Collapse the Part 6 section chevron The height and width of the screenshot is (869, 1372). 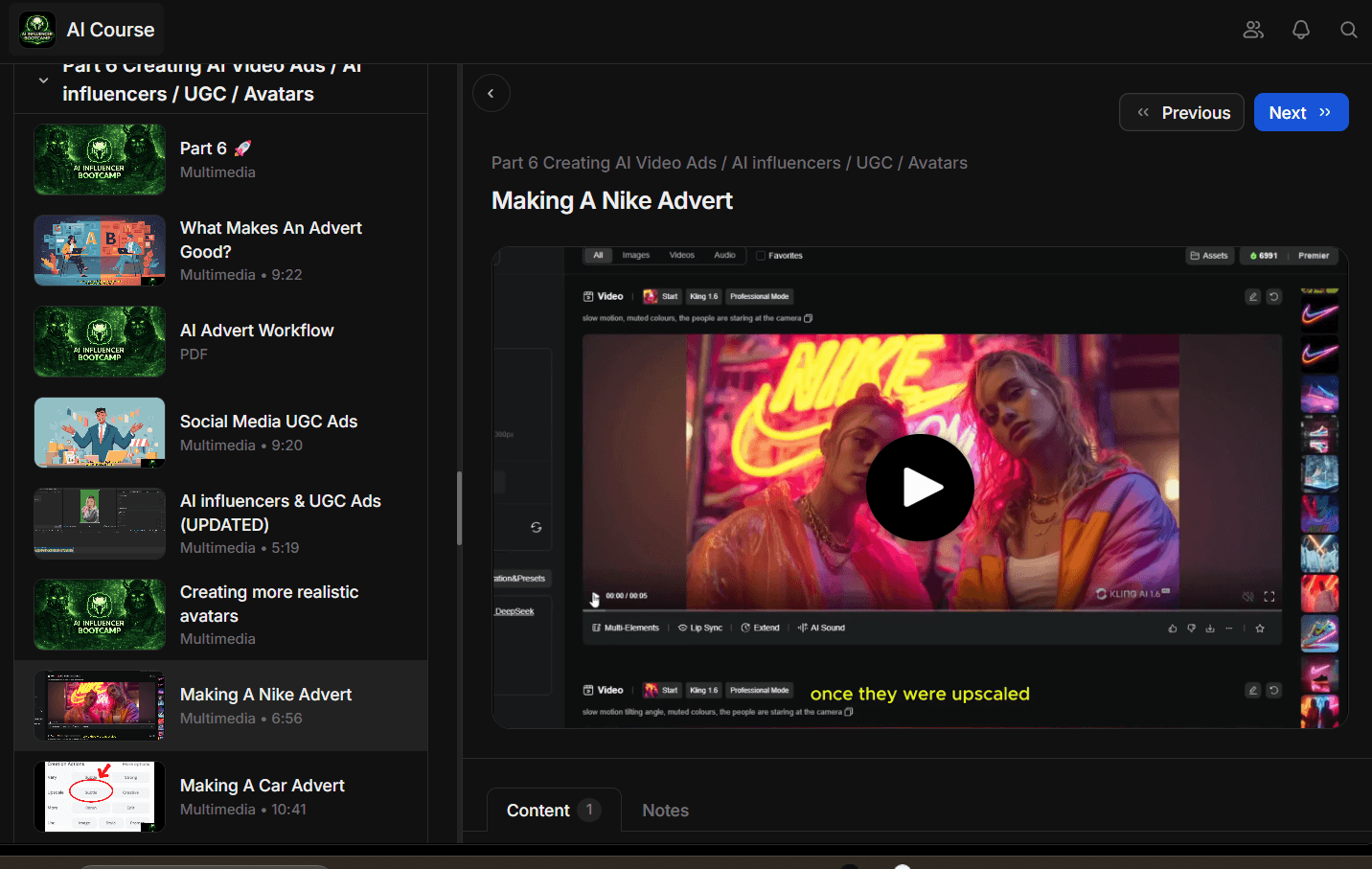coord(43,80)
